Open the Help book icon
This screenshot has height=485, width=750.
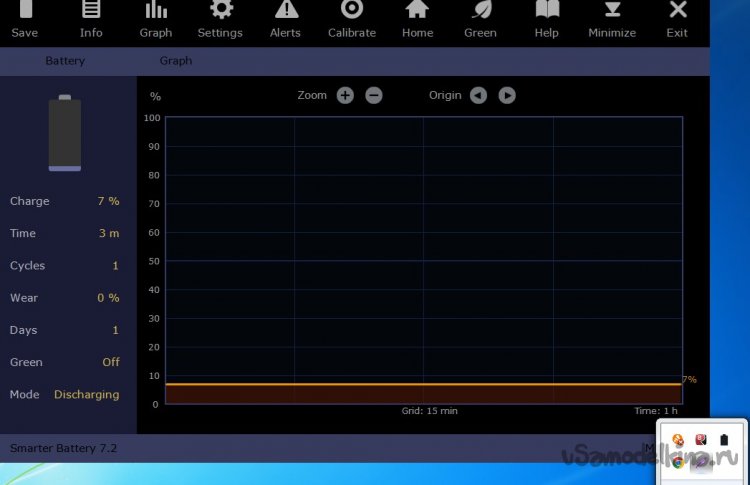547,18
